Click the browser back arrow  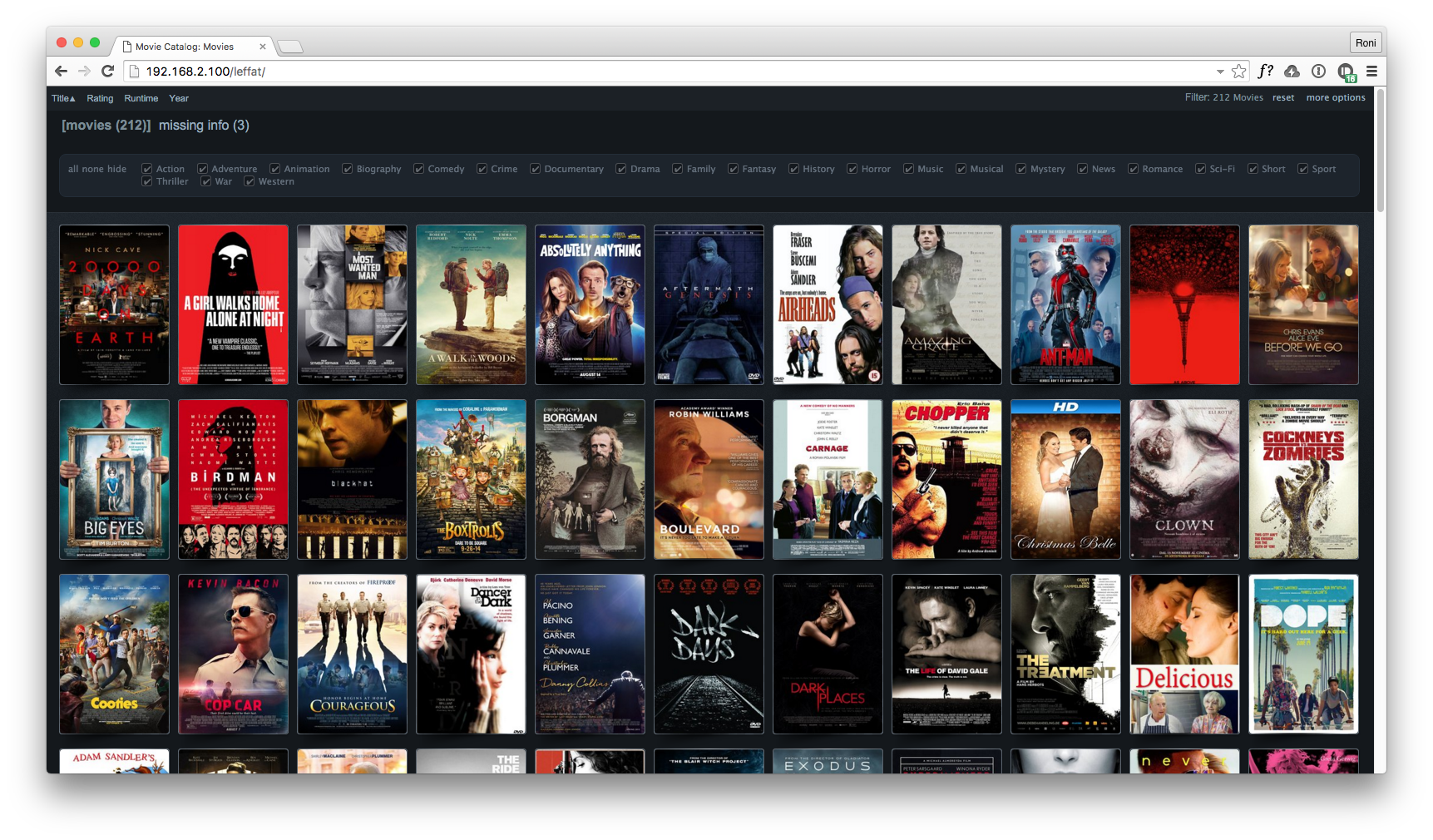[61, 72]
